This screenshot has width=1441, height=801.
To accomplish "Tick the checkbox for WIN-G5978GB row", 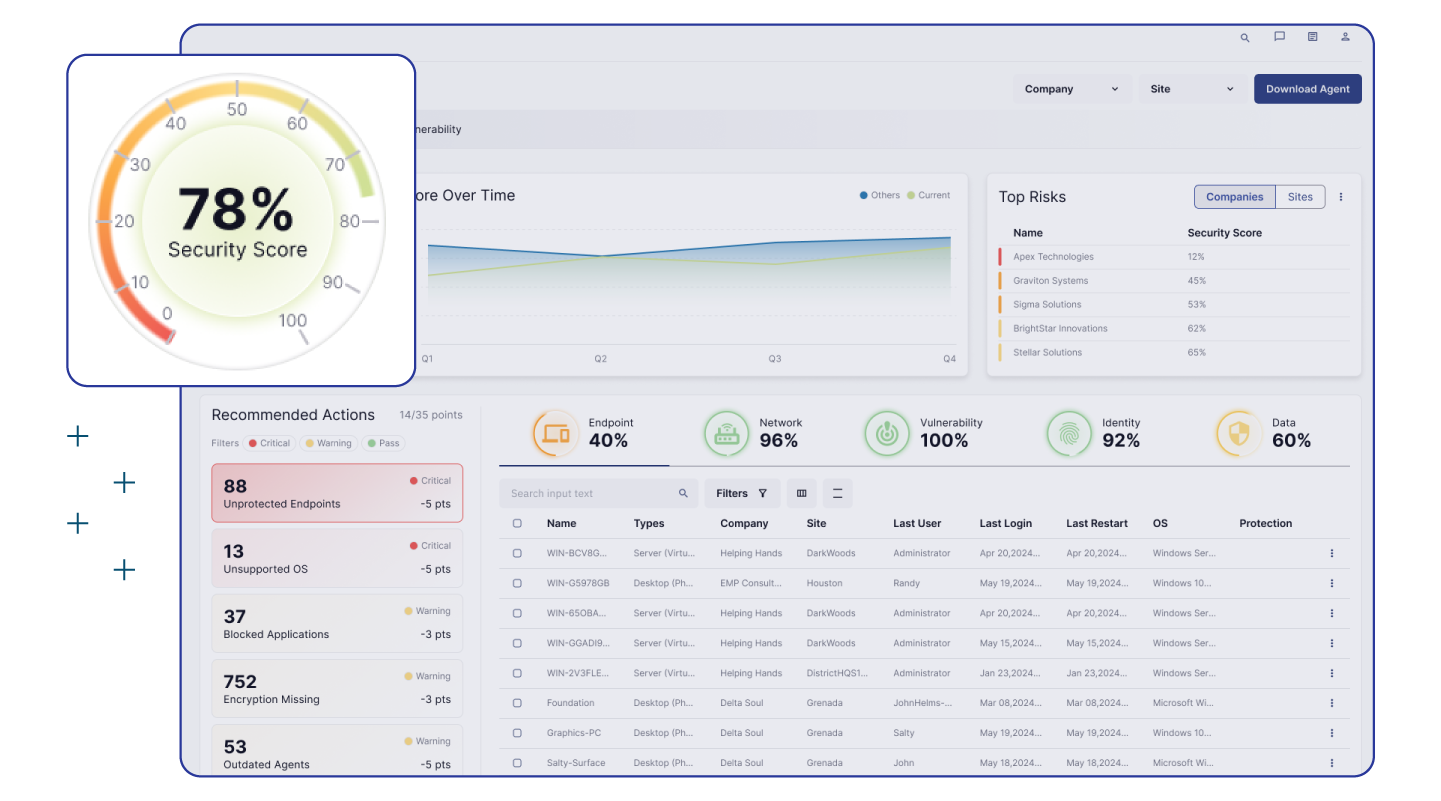I will [x=517, y=583].
